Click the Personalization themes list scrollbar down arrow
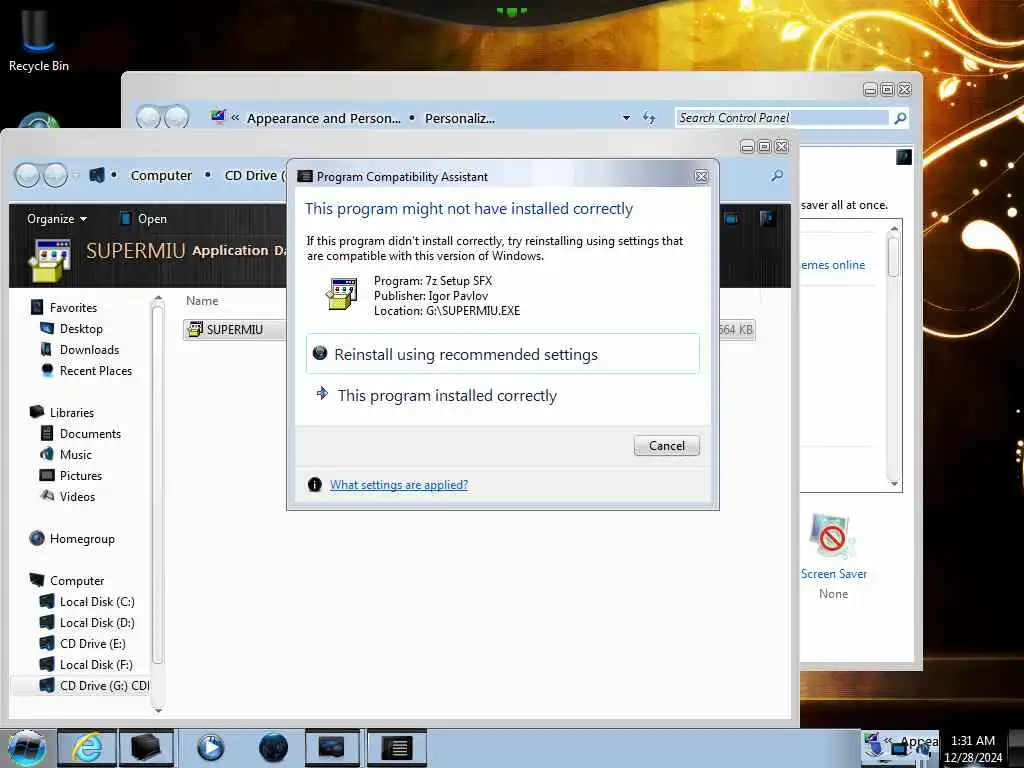Viewport: 1024px width, 768px height. point(894,484)
